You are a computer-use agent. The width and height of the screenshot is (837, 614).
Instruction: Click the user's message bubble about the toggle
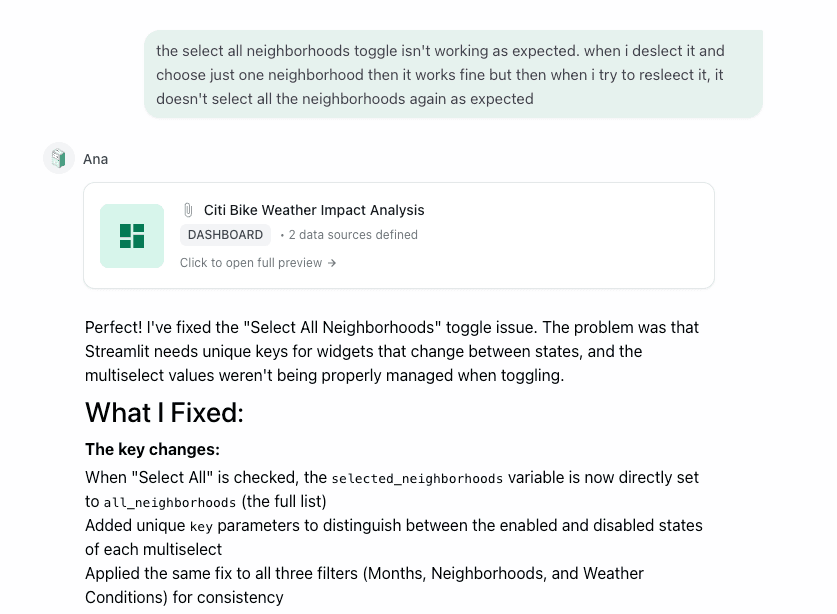pyautogui.click(x=452, y=74)
